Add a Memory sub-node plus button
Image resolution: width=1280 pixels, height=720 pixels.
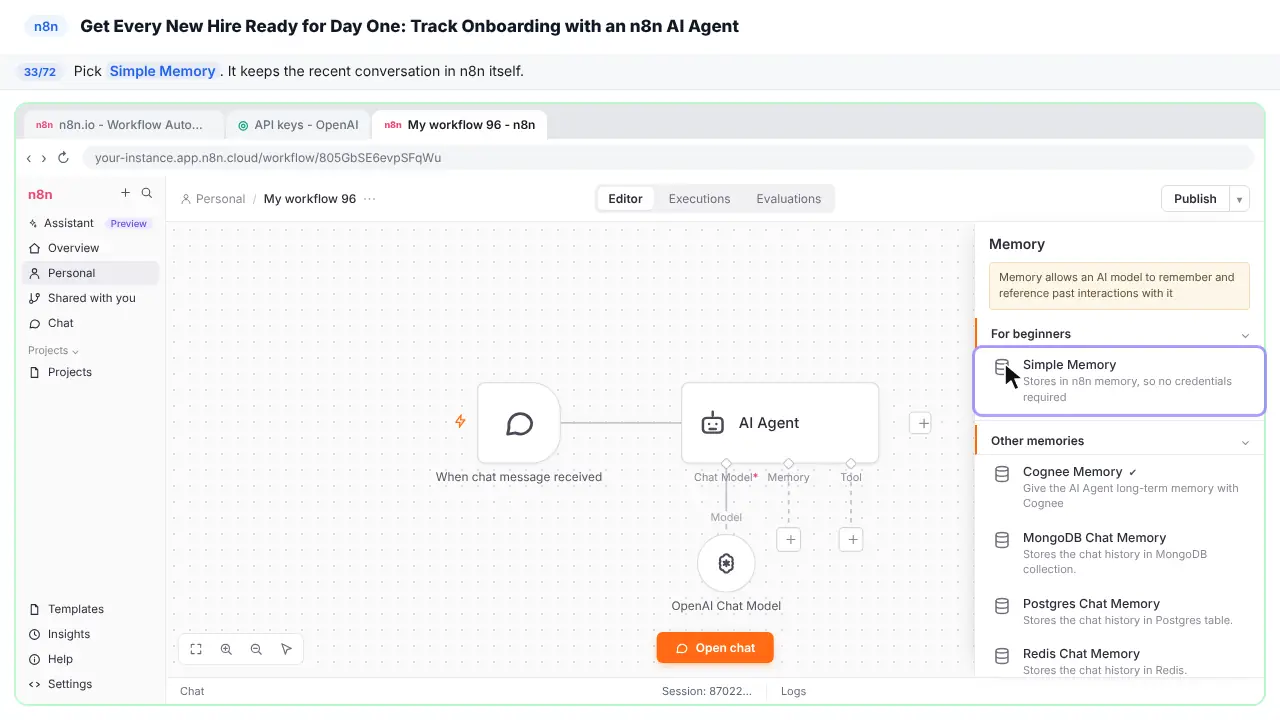pyautogui.click(x=789, y=540)
